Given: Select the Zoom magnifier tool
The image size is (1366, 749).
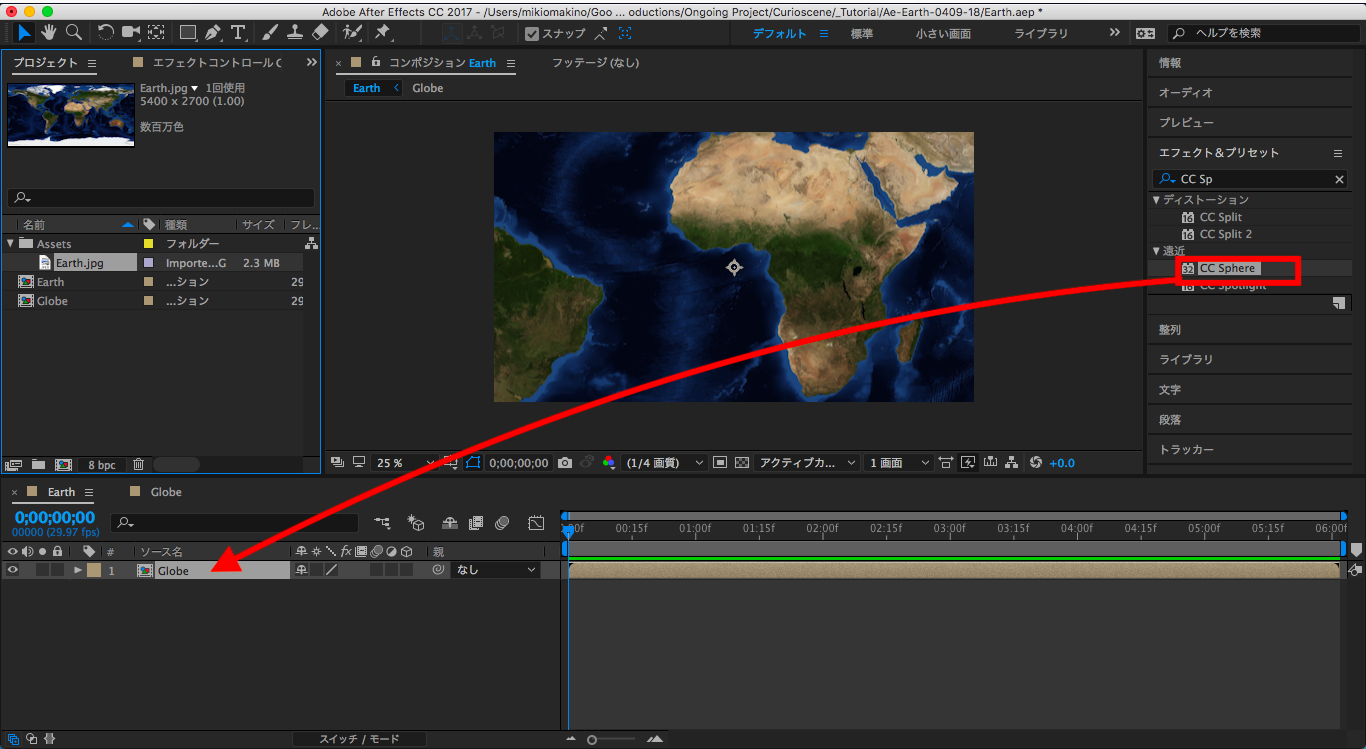Looking at the screenshot, I should click(74, 33).
